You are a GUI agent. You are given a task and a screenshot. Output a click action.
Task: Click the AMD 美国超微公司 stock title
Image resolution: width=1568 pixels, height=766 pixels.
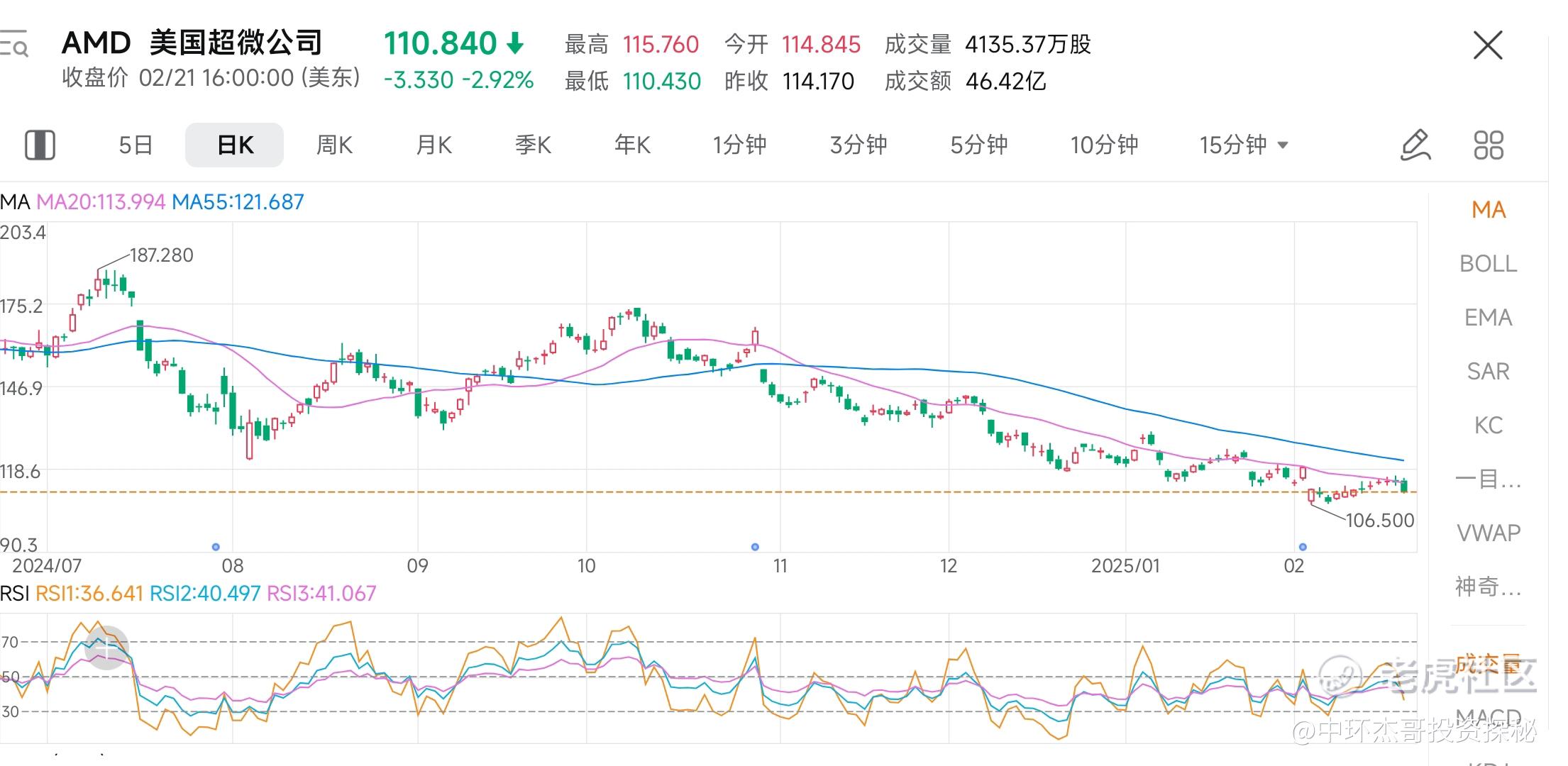pos(192,43)
